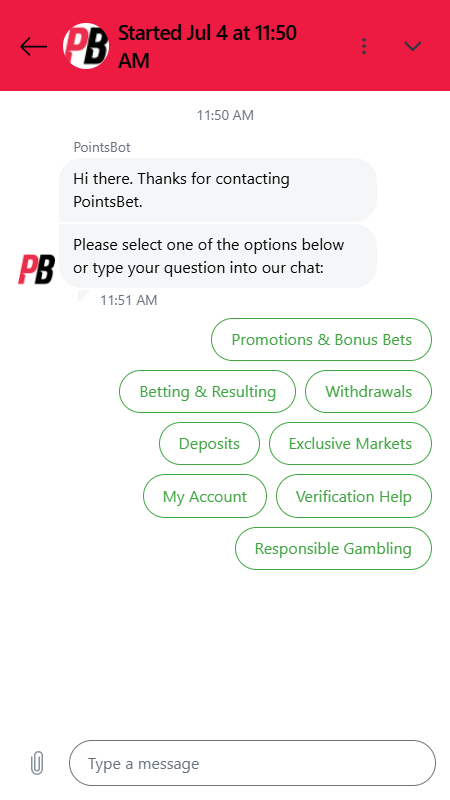
Task: Click the PB logo beside bot message
Action: pos(37,269)
